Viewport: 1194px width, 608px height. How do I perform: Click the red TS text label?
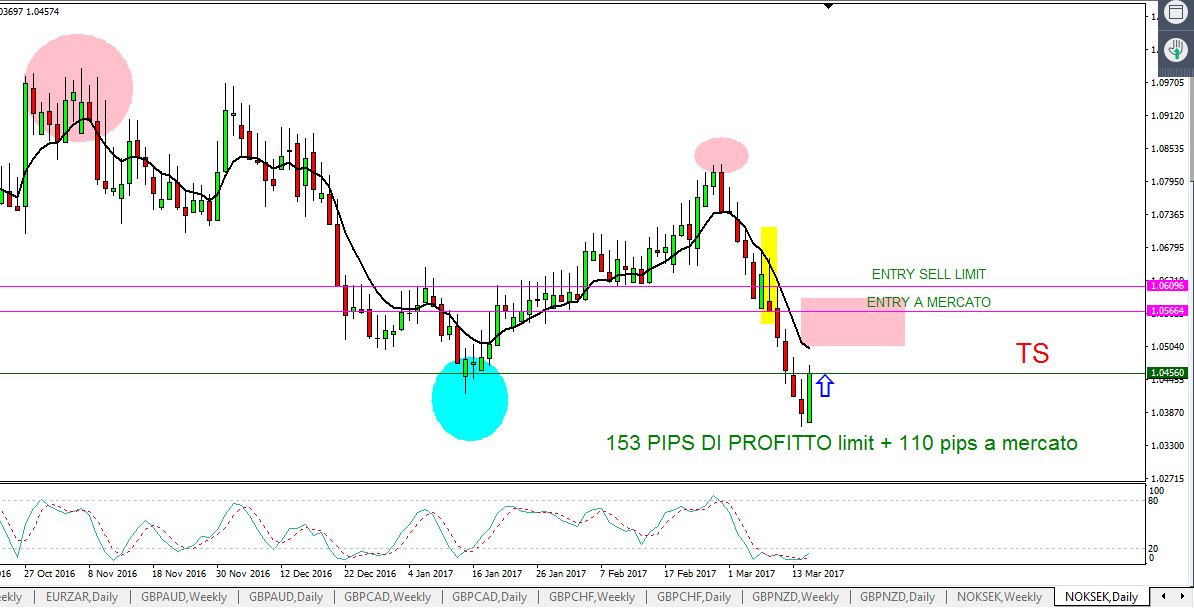pos(1032,354)
